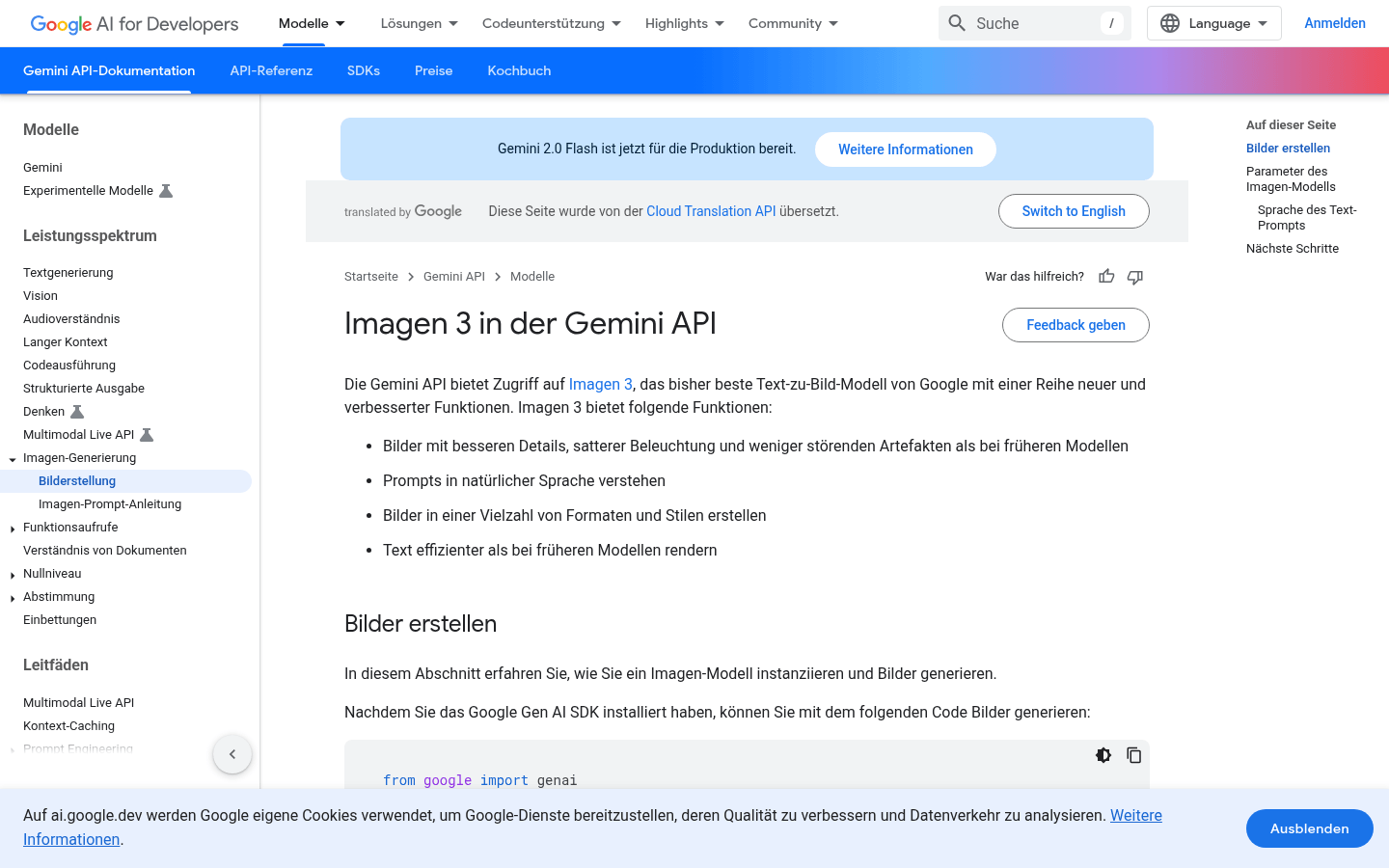The image size is (1389, 868).
Task: Expand the Abstimmung tree section
Action: (x=13, y=598)
